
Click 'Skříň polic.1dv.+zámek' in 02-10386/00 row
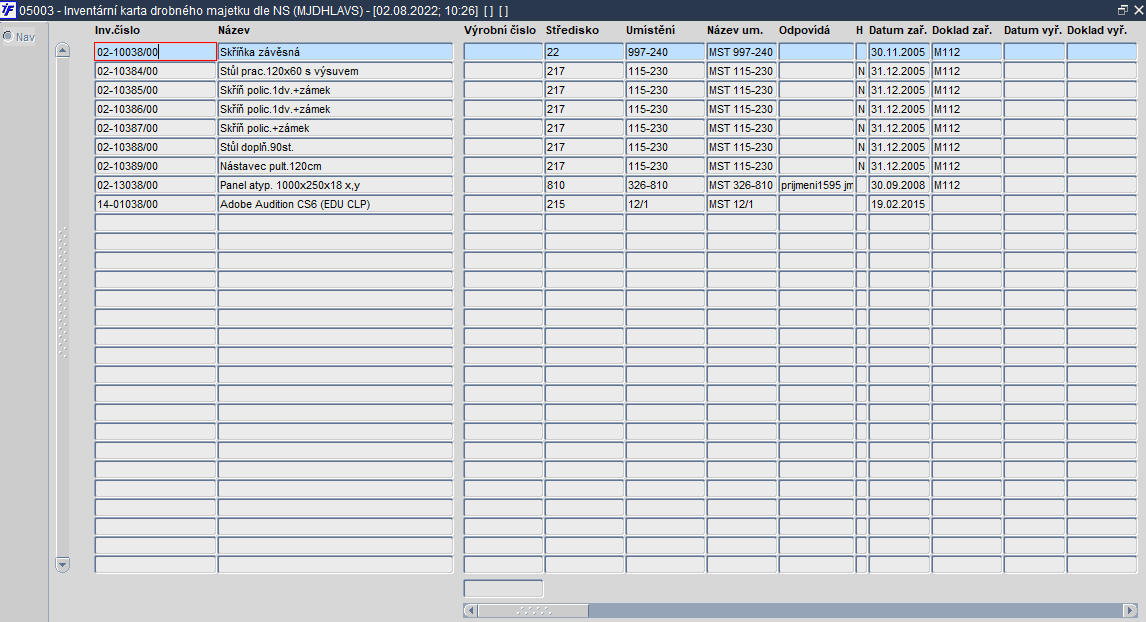point(335,109)
